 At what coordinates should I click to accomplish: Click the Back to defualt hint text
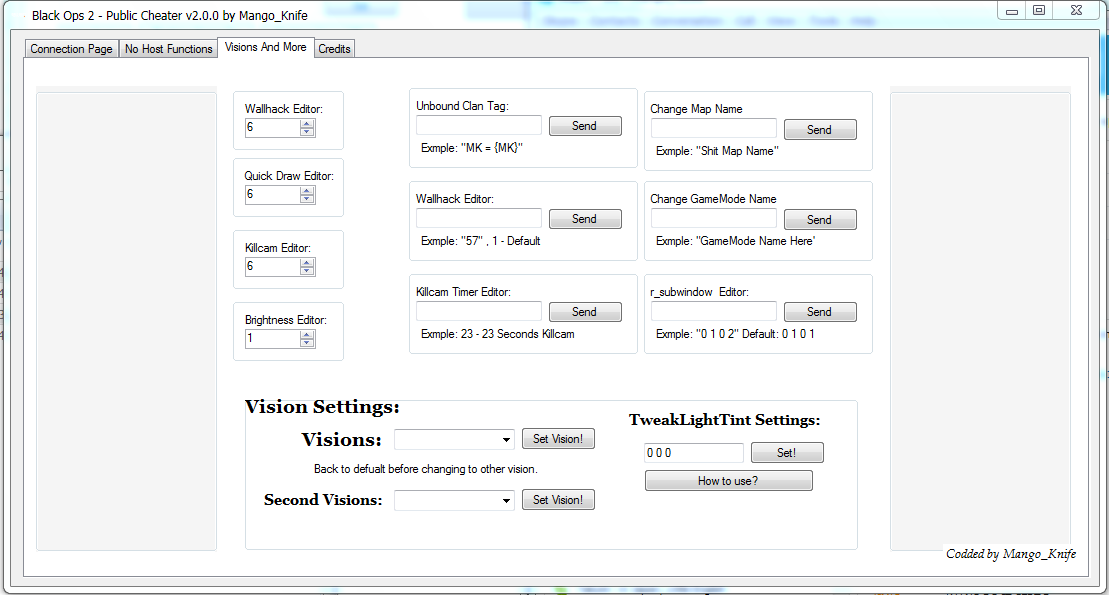(x=425, y=469)
